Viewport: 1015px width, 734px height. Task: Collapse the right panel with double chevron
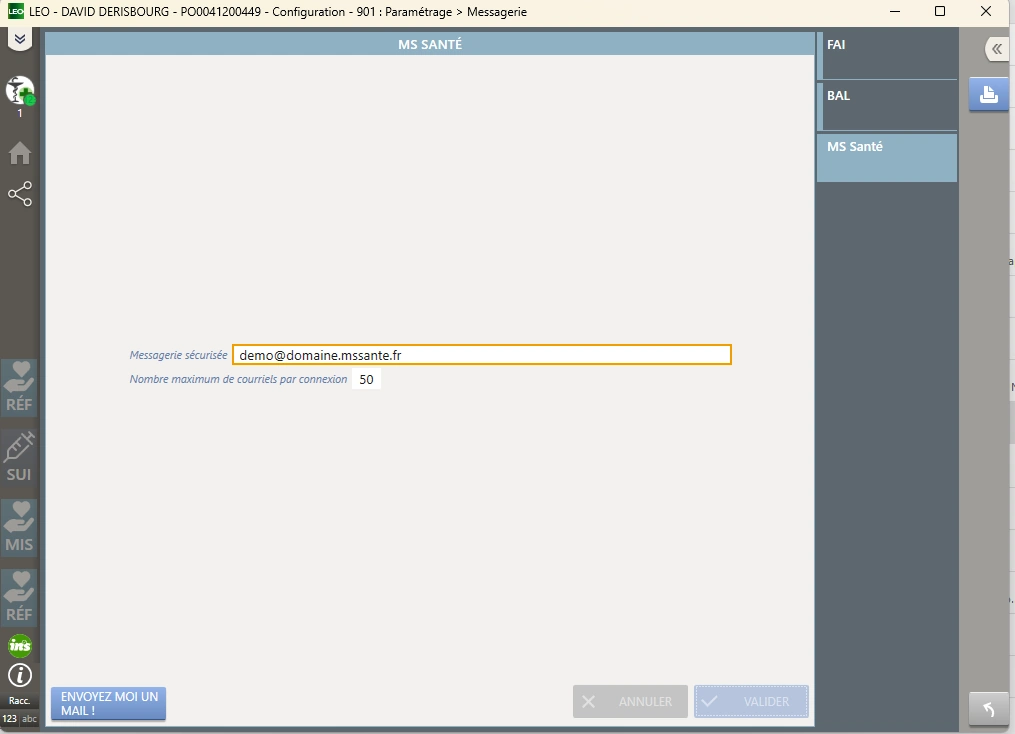[x=996, y=49]
